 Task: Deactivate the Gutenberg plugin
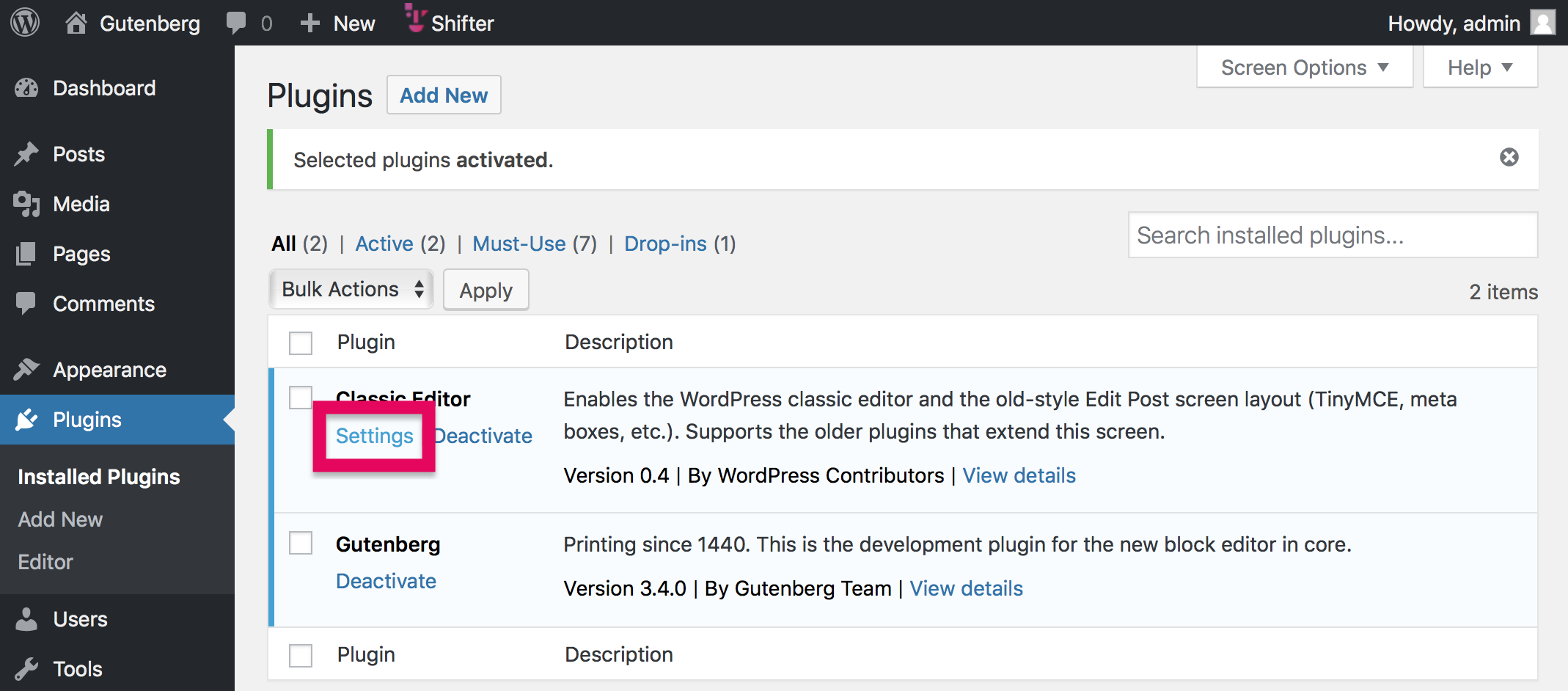tap(386, 581)
